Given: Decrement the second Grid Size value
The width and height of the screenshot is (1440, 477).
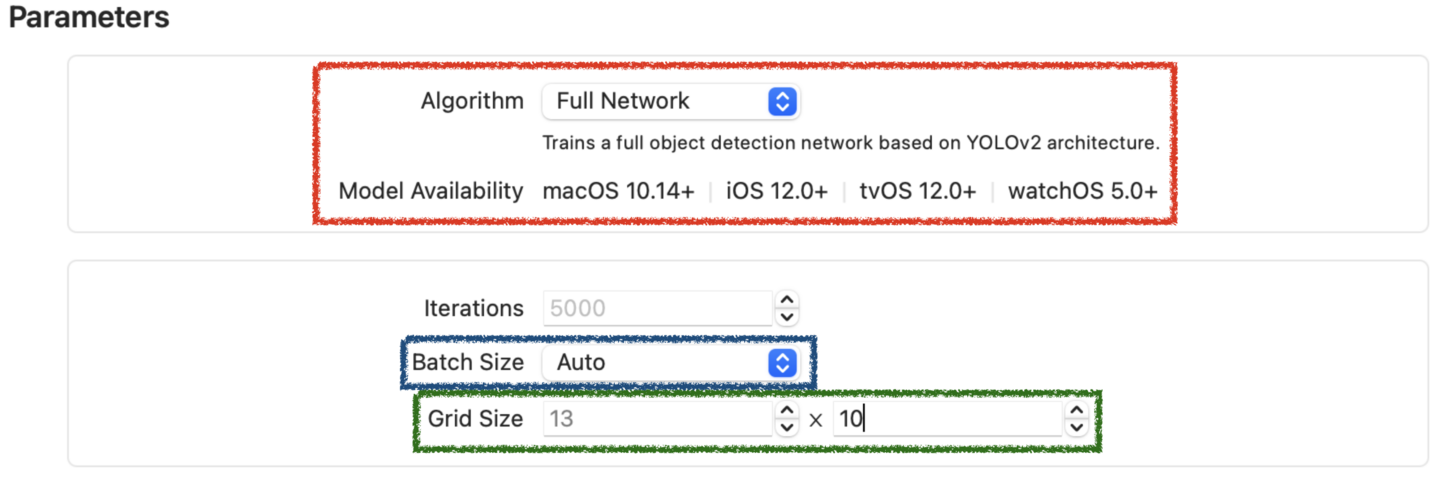Looking at the screenshot, I should (x=1076, y=426).
